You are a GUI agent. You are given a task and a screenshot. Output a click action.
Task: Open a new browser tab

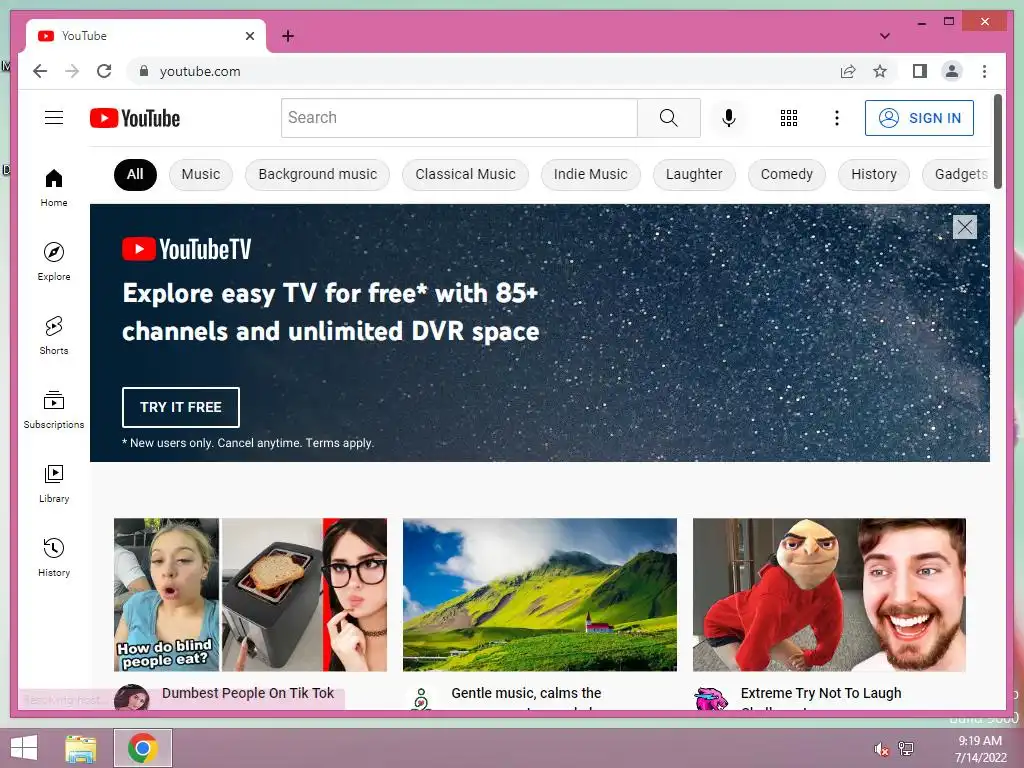click(288, 36)
